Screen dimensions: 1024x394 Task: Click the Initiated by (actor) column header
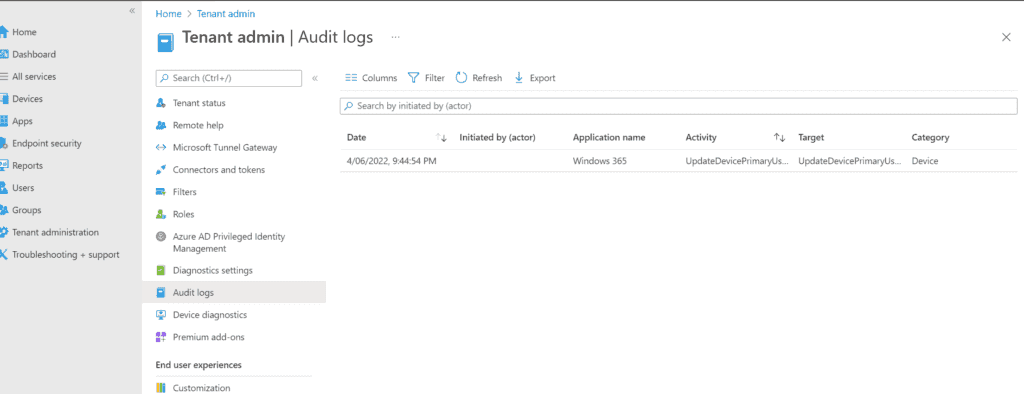tap(498, 138)
